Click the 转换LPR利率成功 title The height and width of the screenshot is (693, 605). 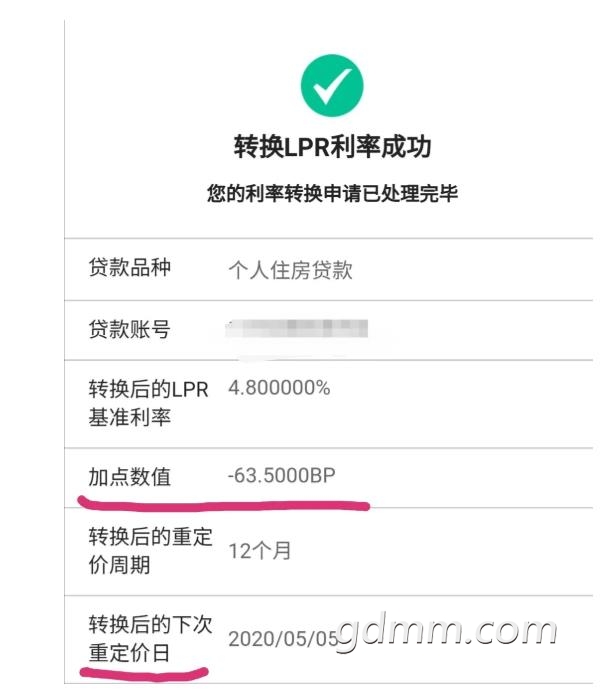(x=332, y=147)
